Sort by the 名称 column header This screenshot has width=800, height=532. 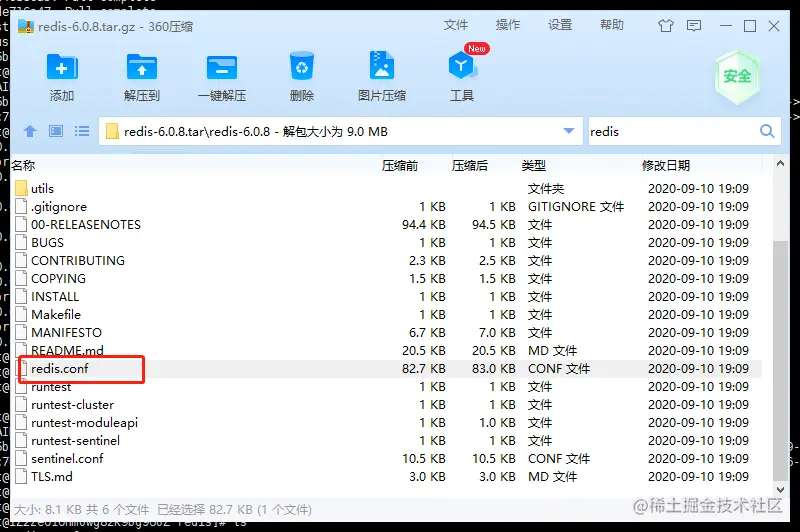[x=23, y=165]
